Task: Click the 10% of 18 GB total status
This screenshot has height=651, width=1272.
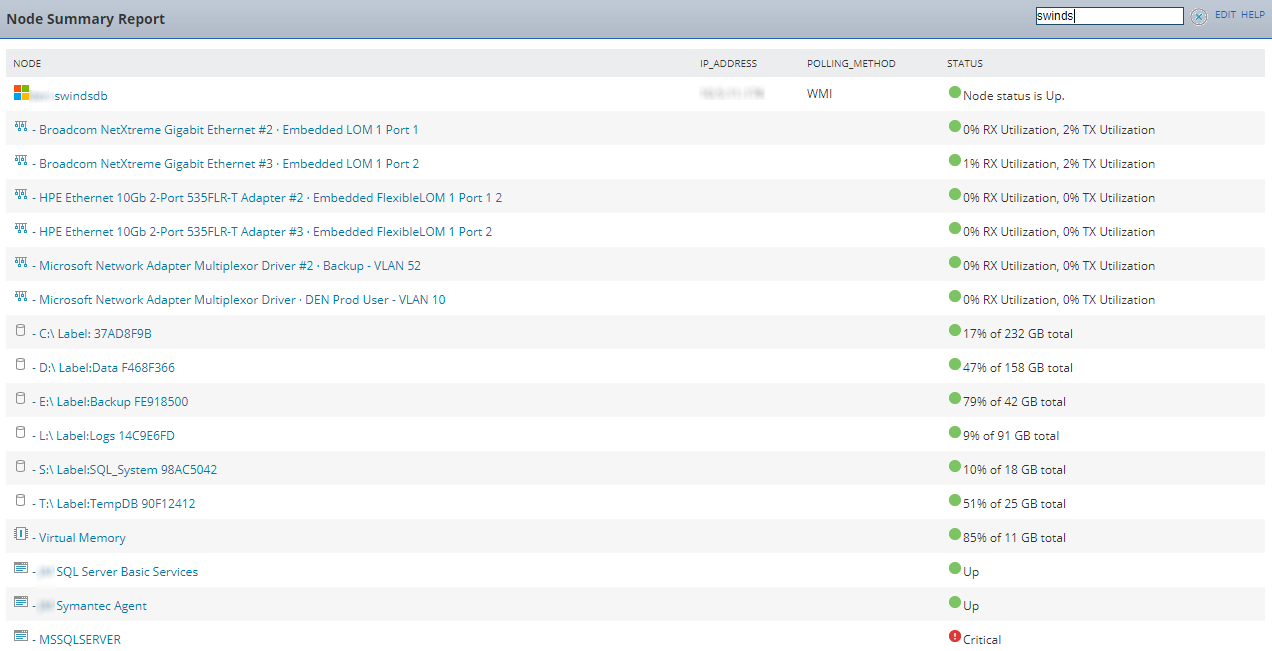Action: pos(1014,470)
